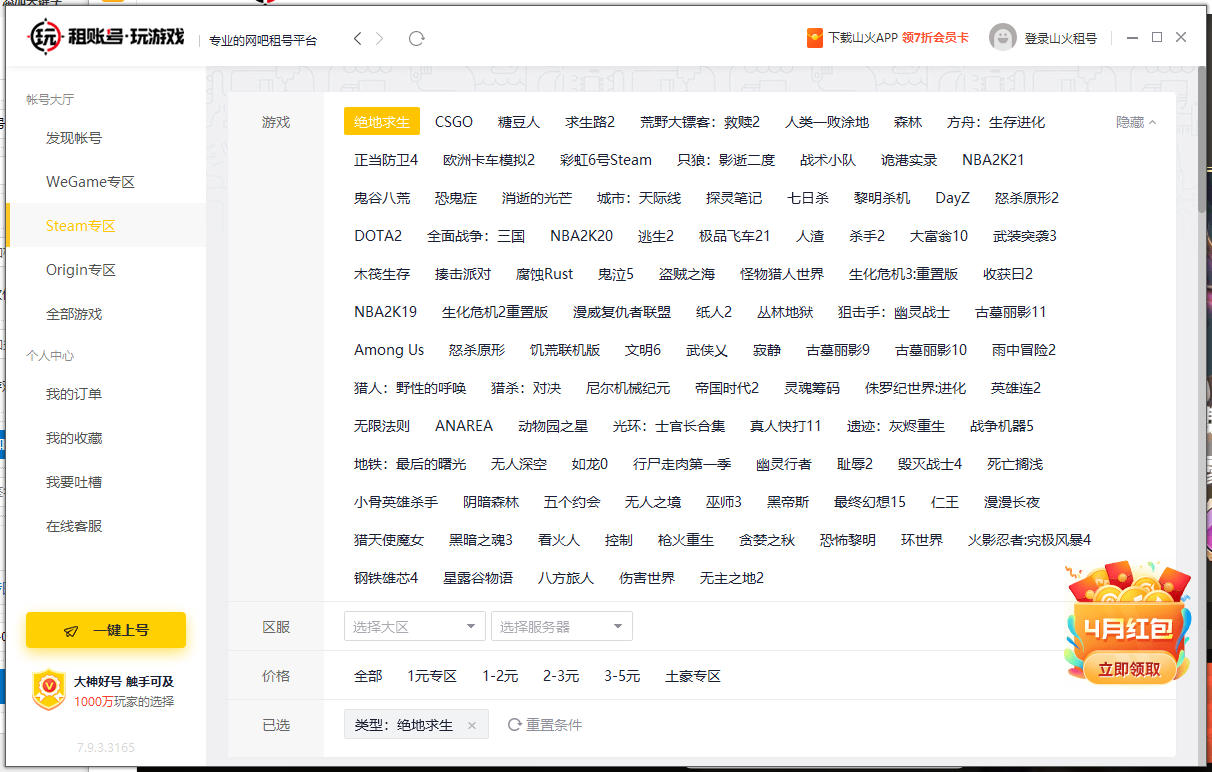Open the 4月红包 red envelope promotion
The width and height of the screenshot is (1212, 772).
1127,625
